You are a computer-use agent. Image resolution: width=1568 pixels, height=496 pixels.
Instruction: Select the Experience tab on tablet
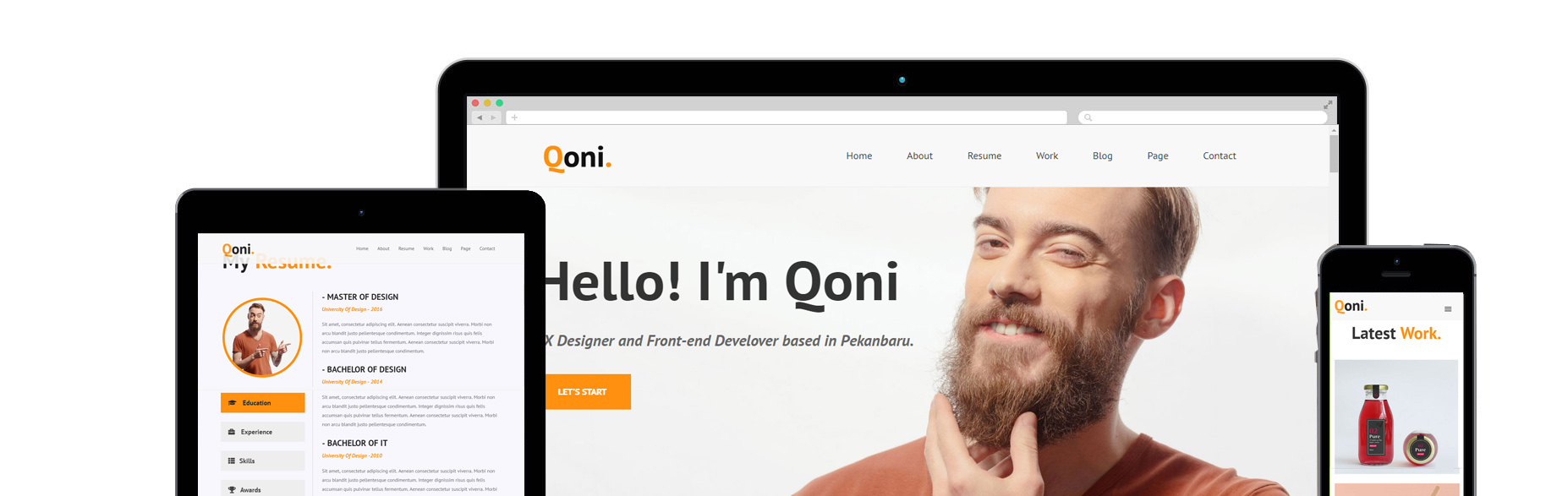click(262, 432)
